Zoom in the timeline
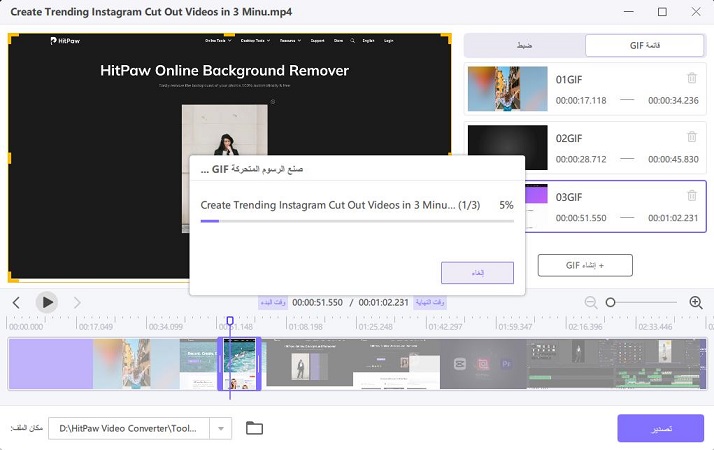Viewport: 714px width, 450px height. pos(695,302)
